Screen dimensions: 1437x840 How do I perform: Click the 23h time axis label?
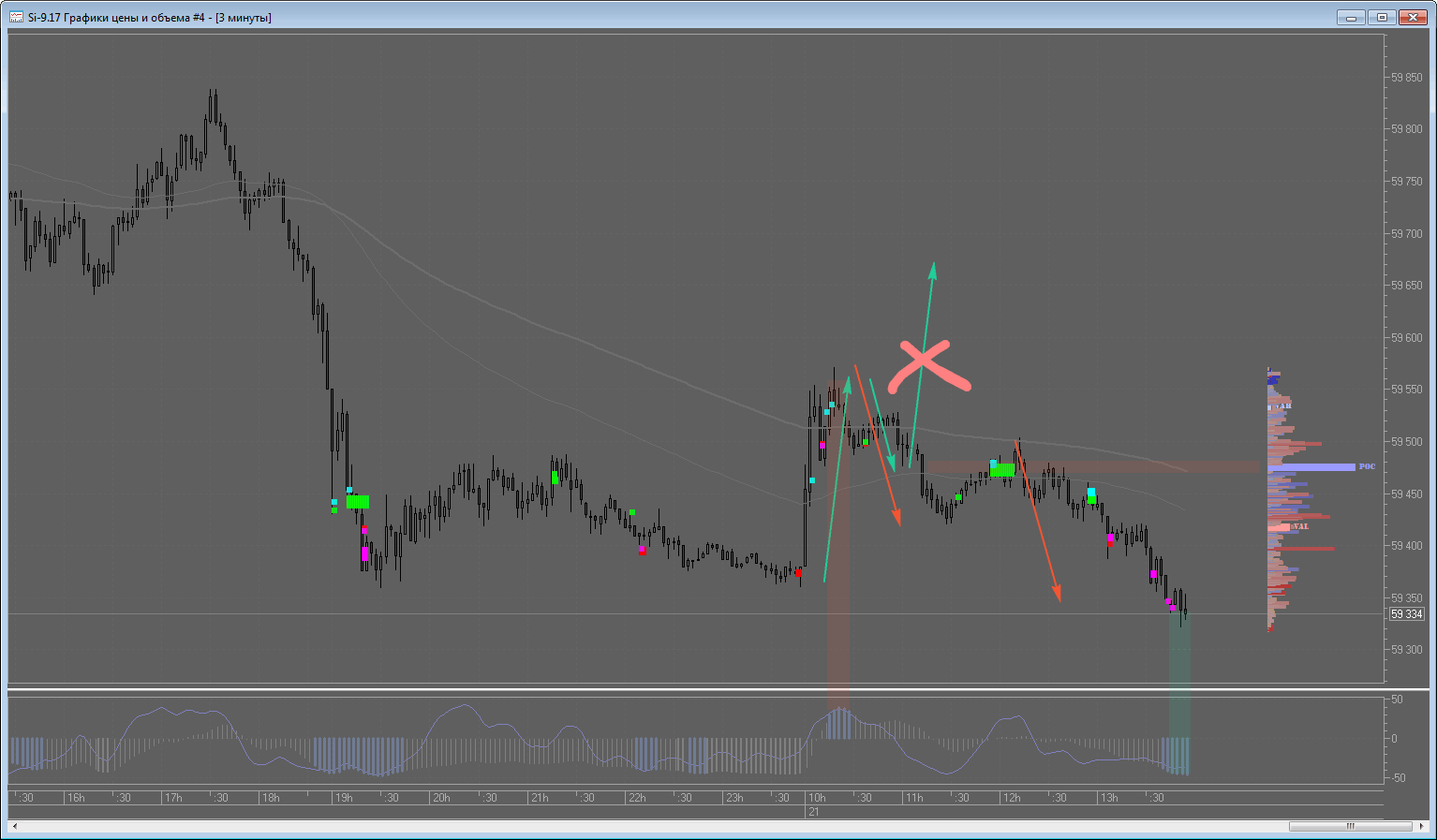click(x=734, y=798)
